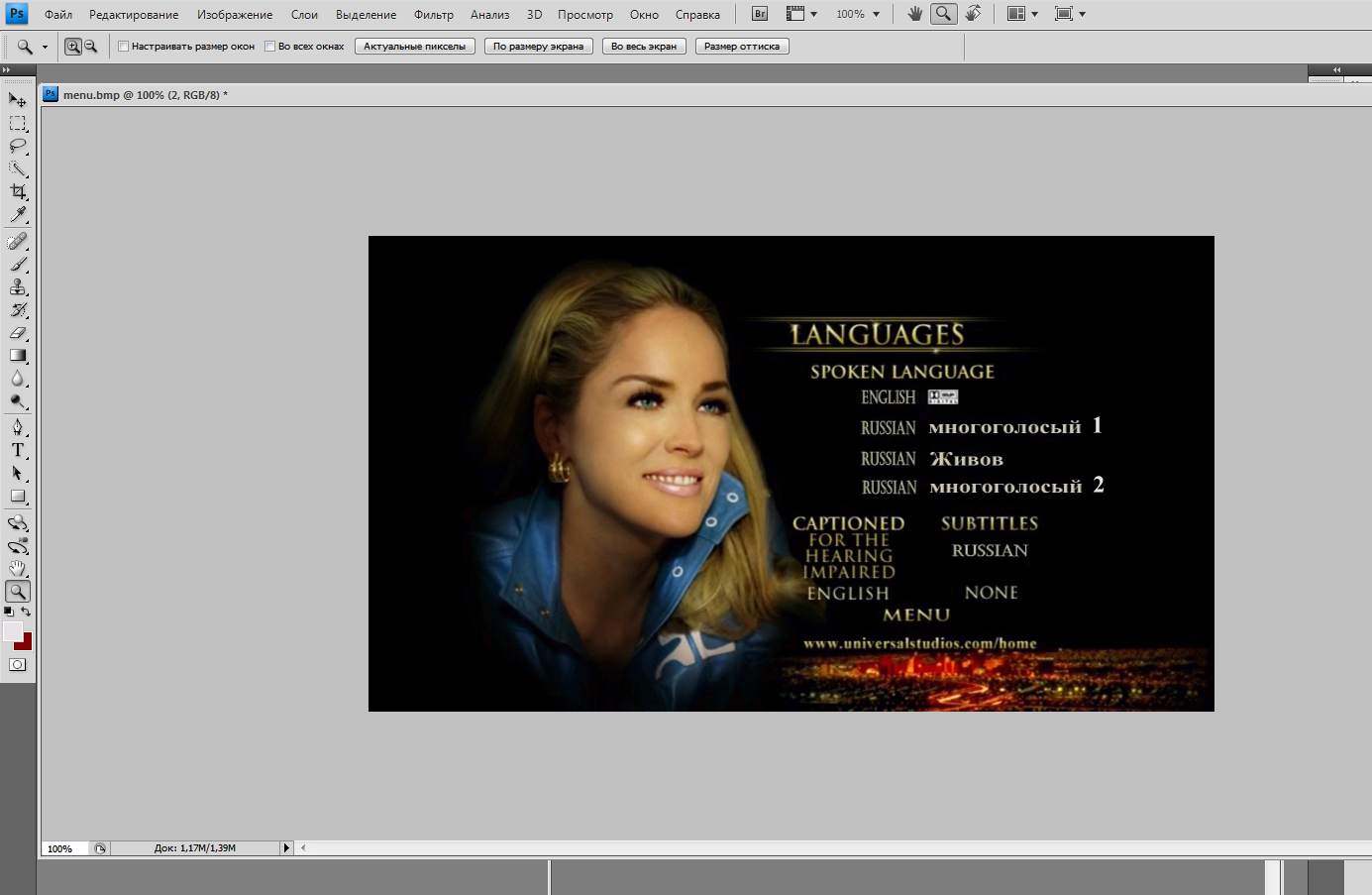Open the Изображение menu

pos(235,15)
